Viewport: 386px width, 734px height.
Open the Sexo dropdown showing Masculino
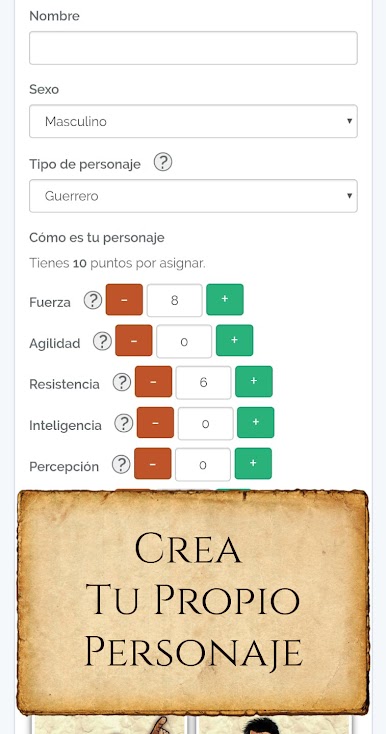point(193,121)
